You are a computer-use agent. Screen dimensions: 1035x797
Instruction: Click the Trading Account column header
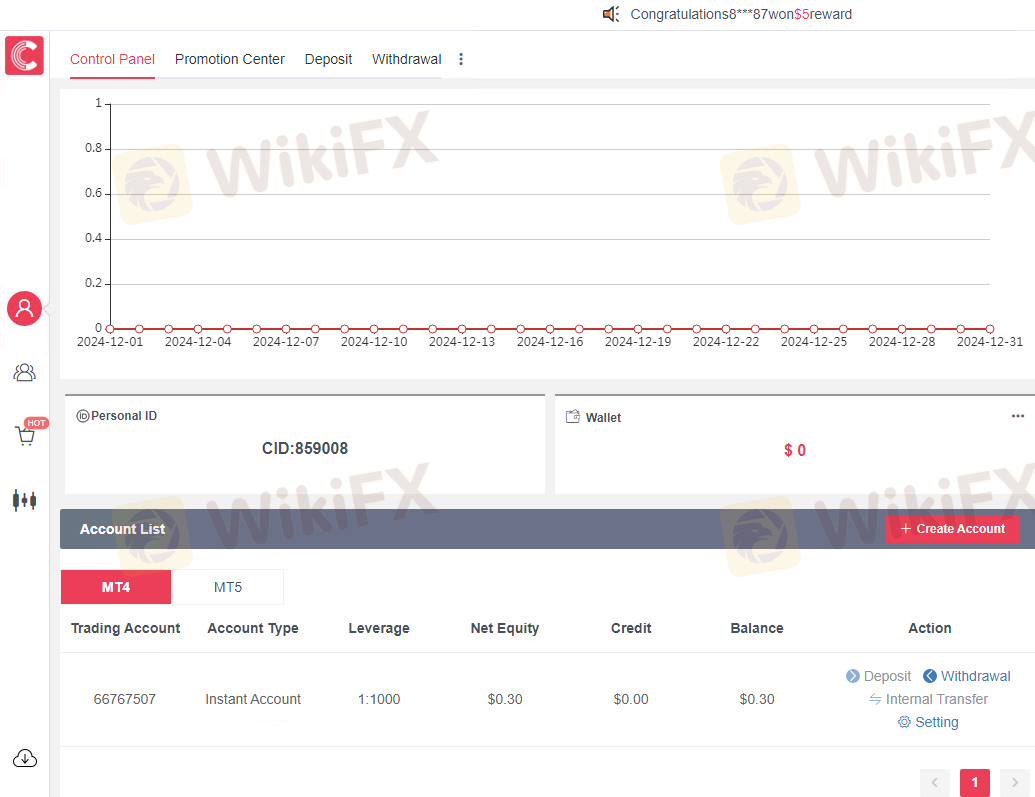[x=125, y=628]
